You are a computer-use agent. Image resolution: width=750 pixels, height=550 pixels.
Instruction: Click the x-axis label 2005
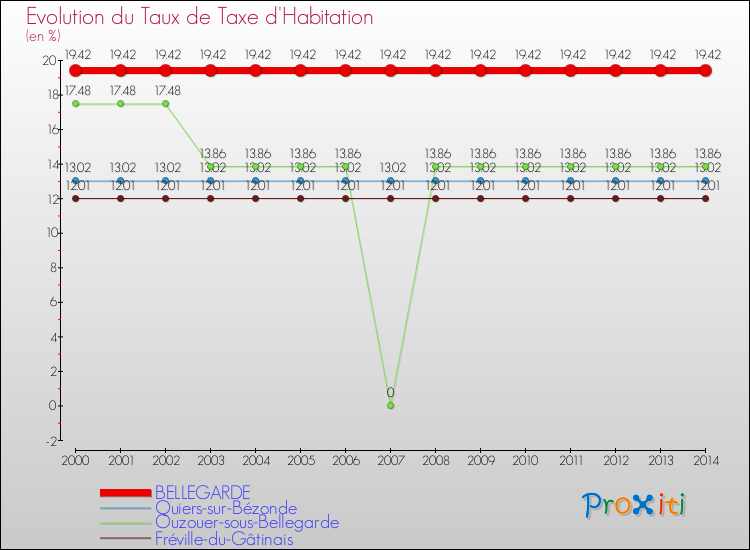[300, 461]
